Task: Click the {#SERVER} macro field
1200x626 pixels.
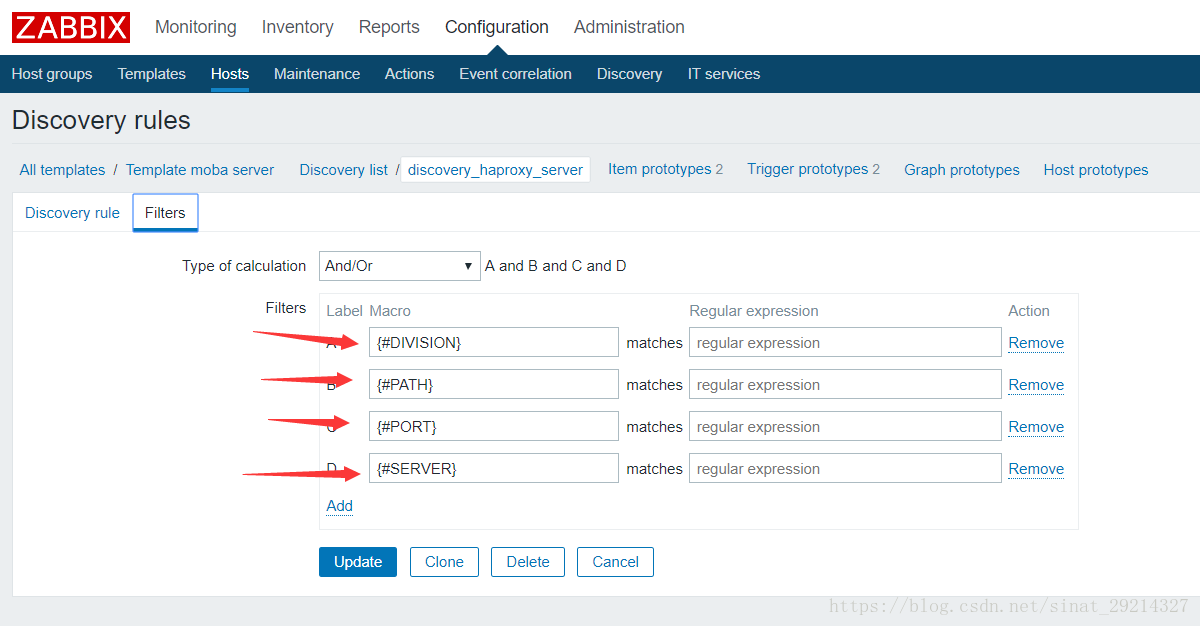Action: [x=494, y=468]
